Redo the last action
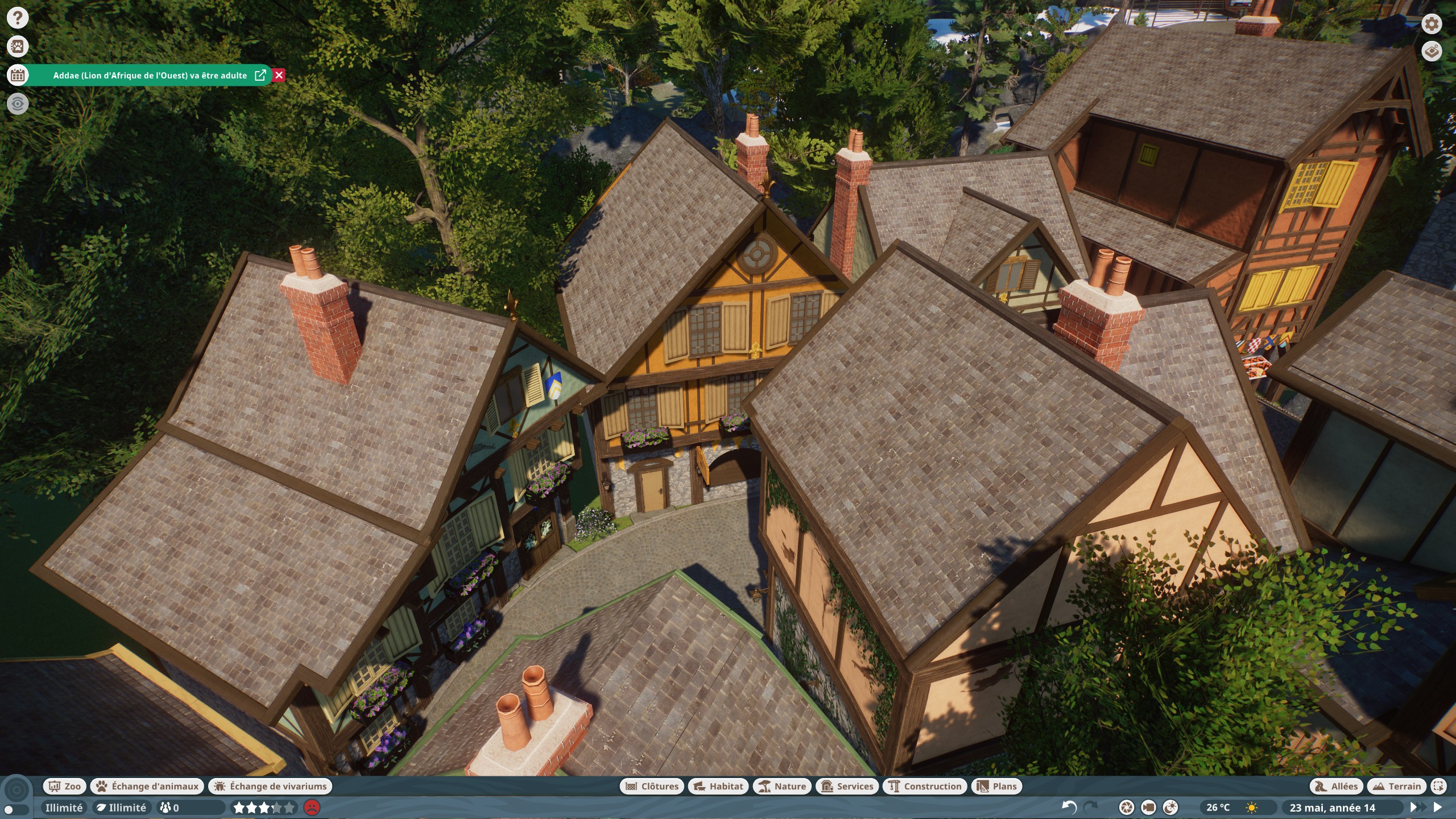The height and width of the screenshot is (819, 1456). [1090, 807]
